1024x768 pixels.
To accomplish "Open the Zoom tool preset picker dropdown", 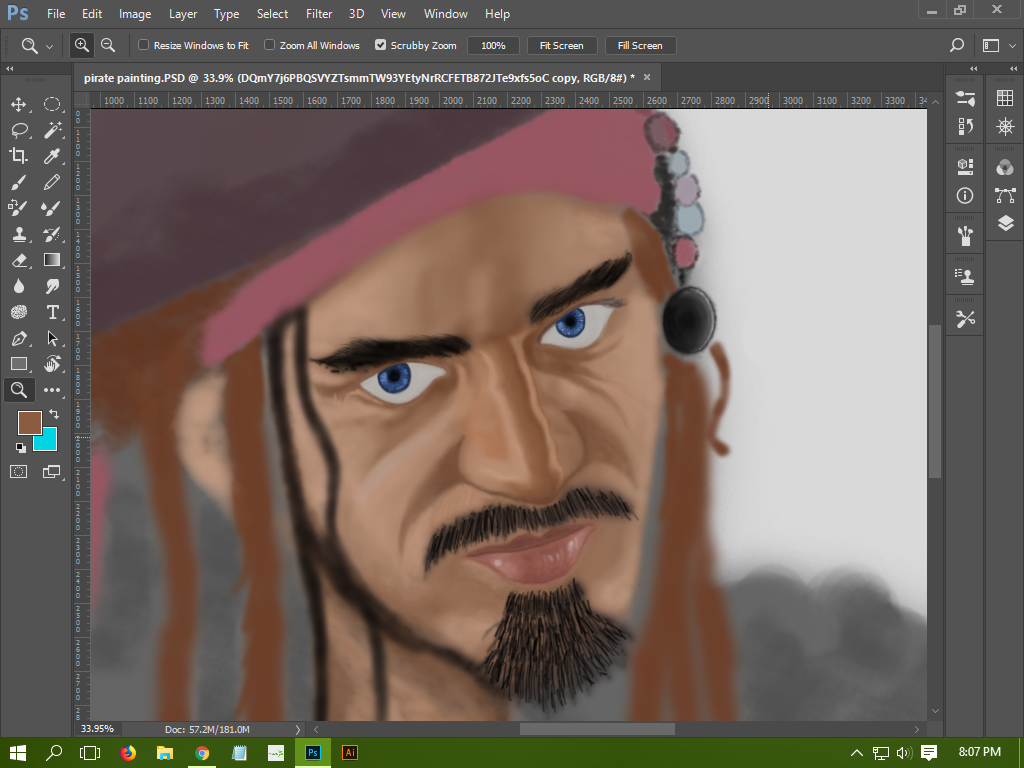I will coord(49,46).
